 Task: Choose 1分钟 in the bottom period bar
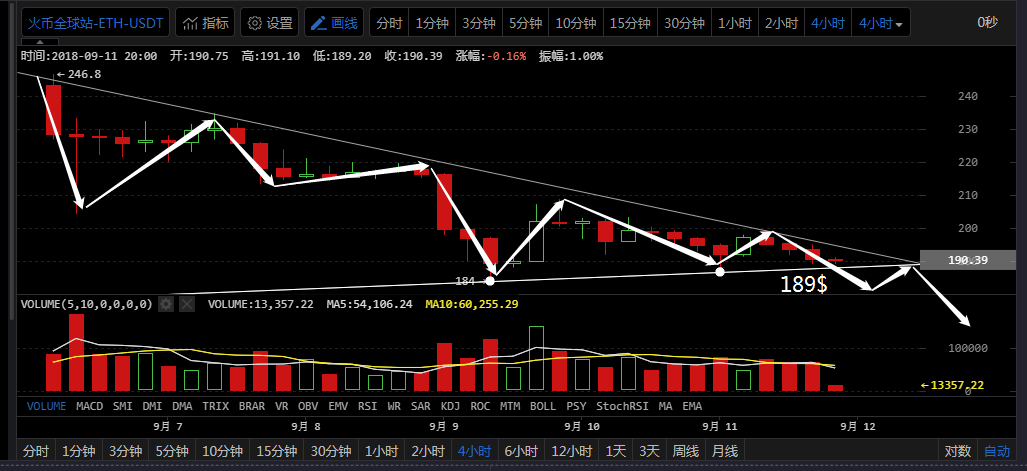point(79,451)
